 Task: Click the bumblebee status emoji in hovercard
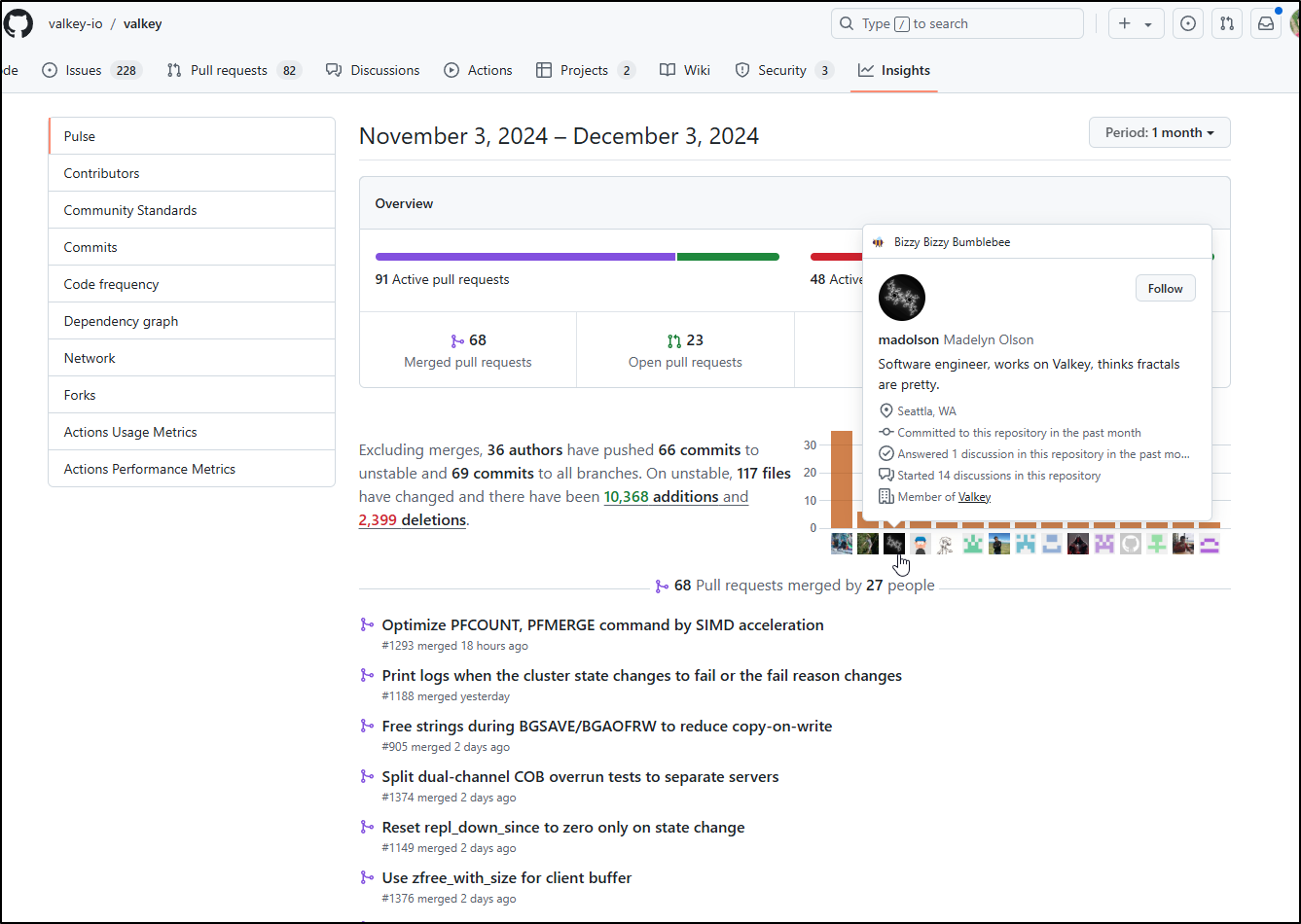(x=879, y=242)
